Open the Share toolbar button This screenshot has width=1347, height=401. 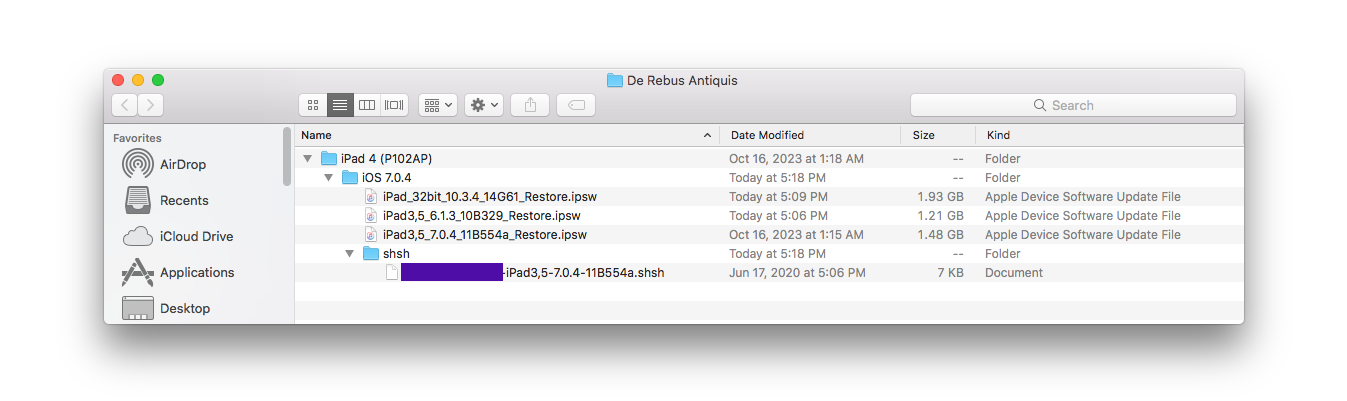pyautogui.click(x=530, y=104)
